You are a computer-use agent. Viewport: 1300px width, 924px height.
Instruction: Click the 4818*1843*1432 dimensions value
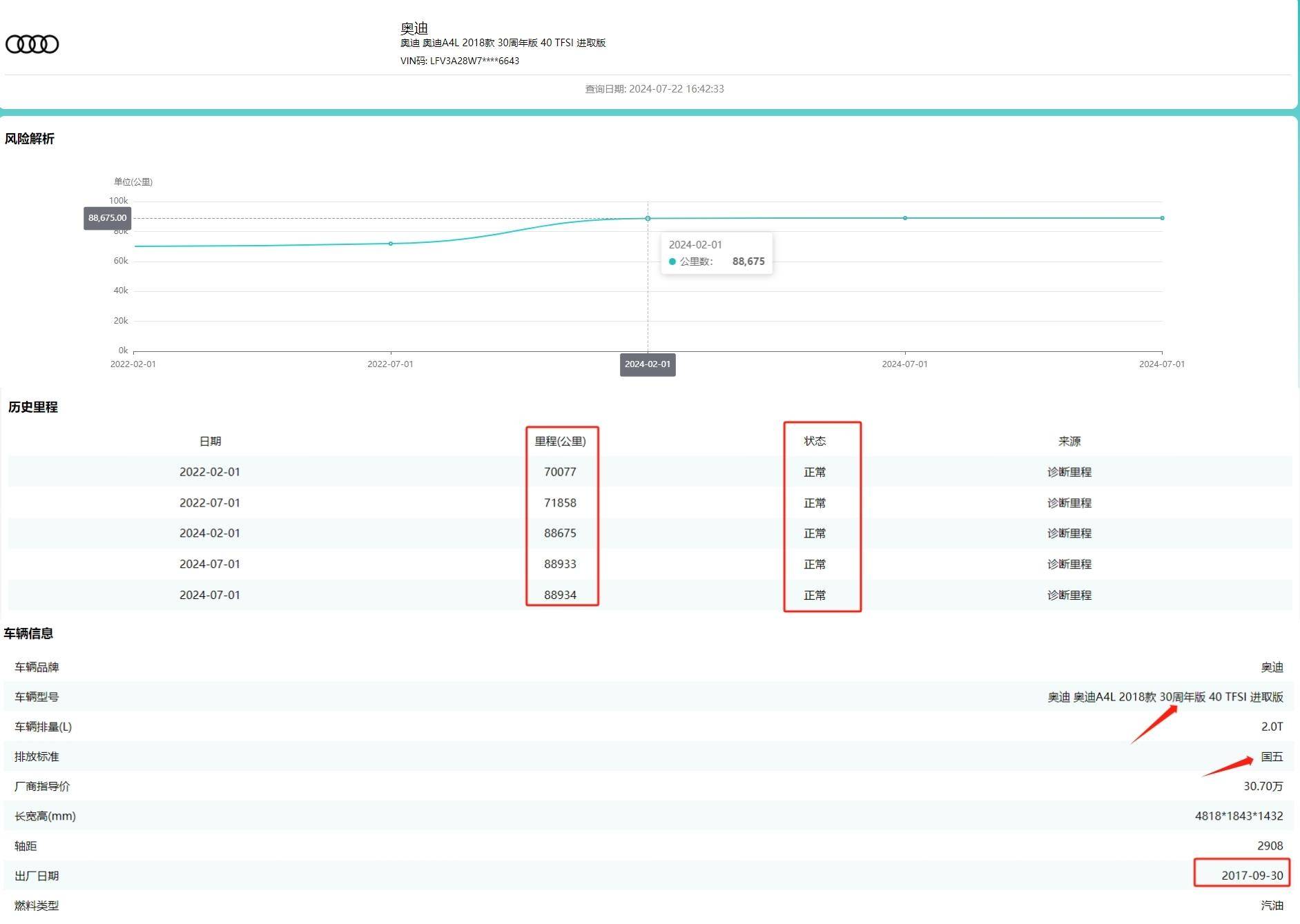(1239, 816)
